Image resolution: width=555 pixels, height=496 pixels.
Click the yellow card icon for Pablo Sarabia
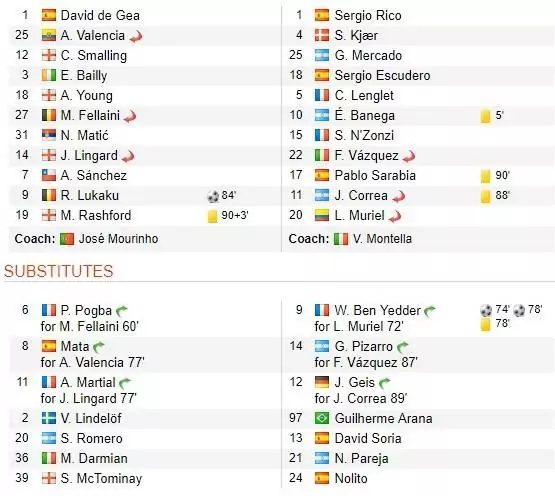(486, 176)
